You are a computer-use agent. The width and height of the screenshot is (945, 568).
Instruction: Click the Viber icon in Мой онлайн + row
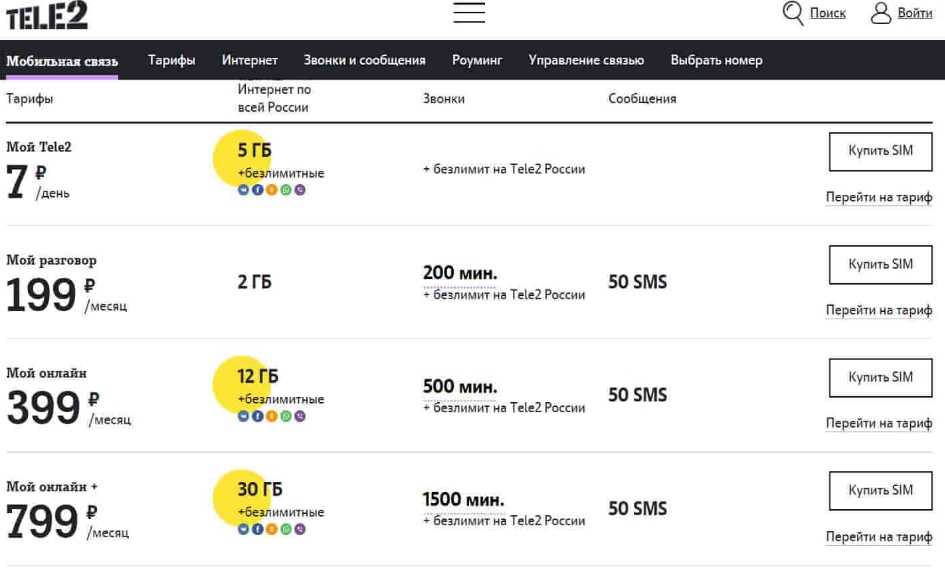coord(300,529)
